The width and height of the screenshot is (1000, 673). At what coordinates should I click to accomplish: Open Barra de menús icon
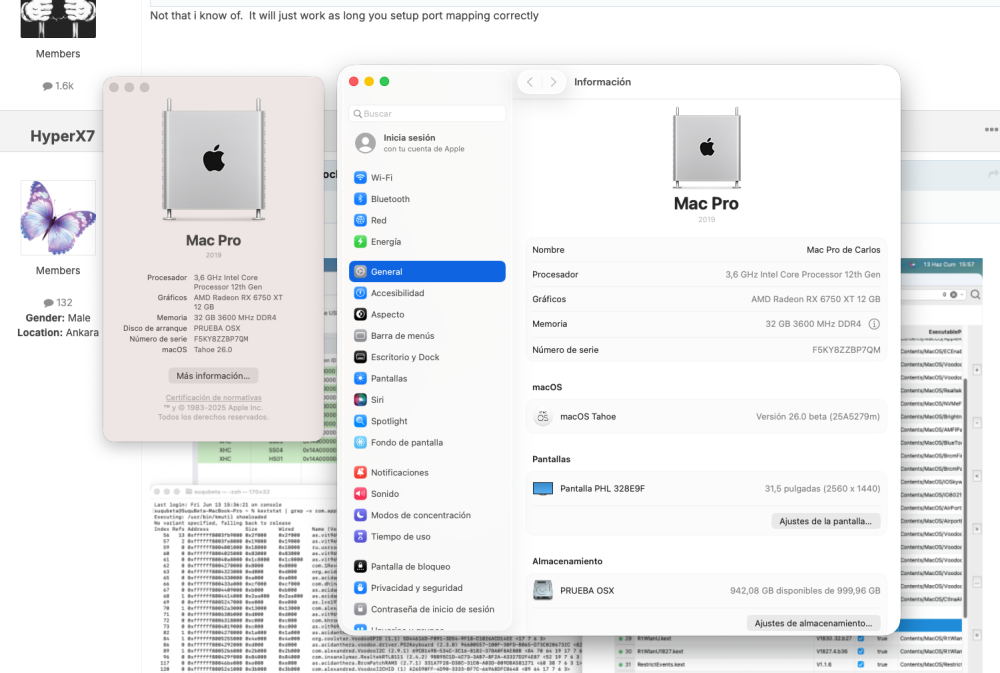(360, 336)
